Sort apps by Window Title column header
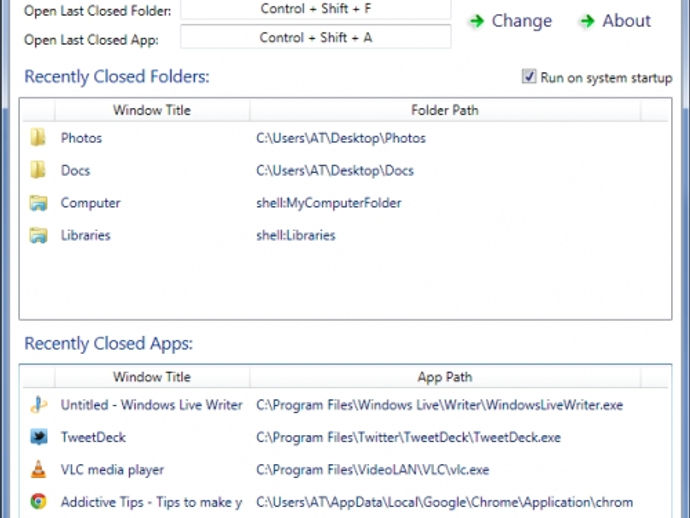690x518 pixels. 152,377
